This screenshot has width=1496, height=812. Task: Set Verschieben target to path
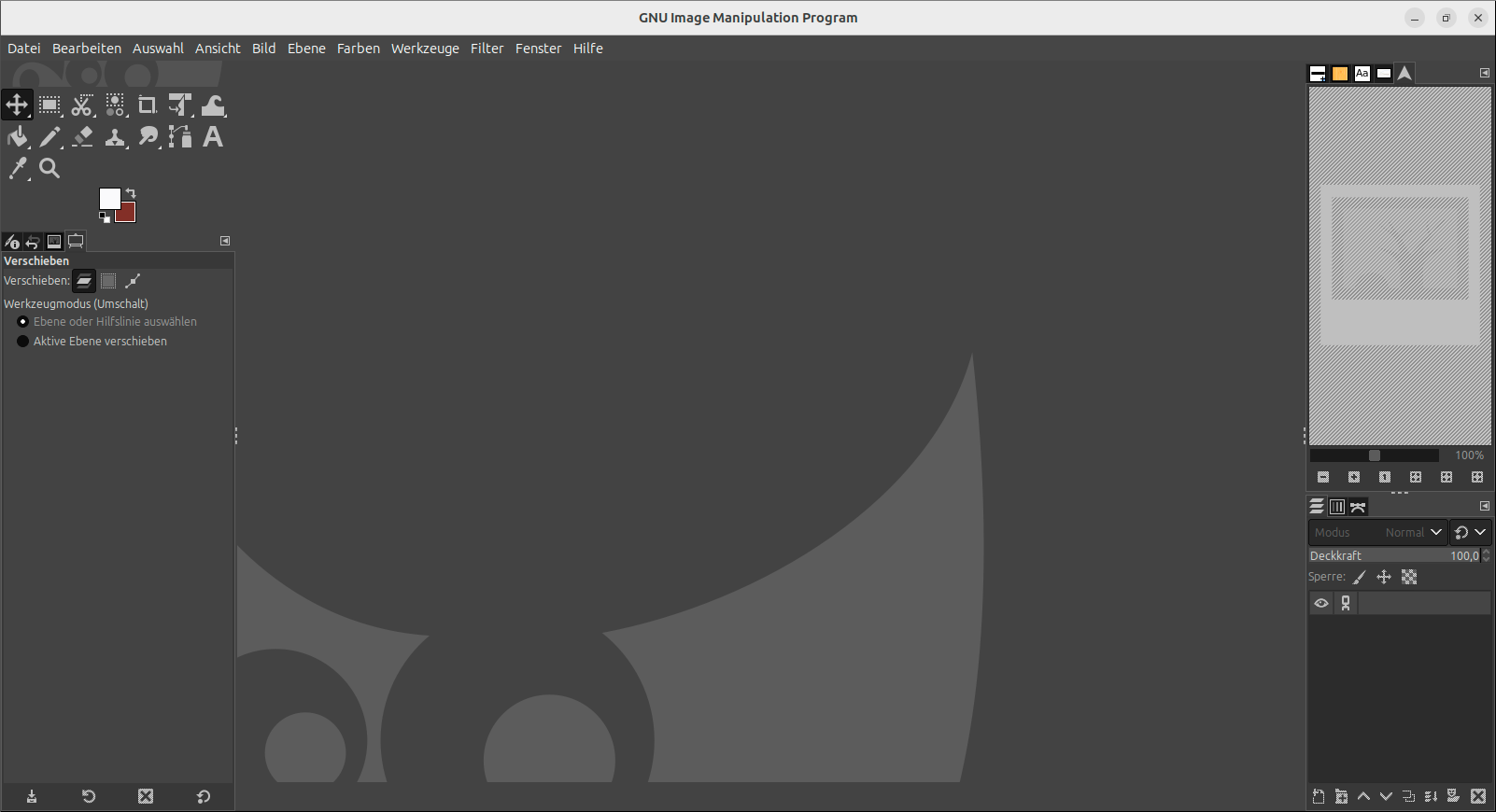(133, 280)
